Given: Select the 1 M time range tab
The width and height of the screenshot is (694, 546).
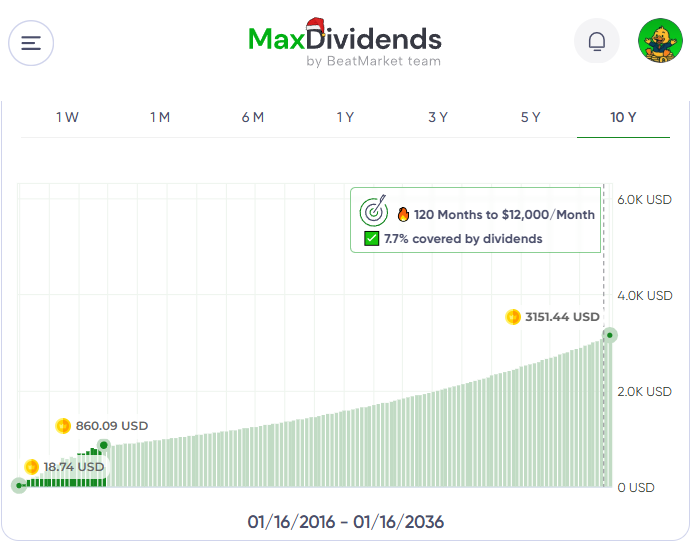Looking at the screenshot, I should pyautogui.click(x=160, y=117).
